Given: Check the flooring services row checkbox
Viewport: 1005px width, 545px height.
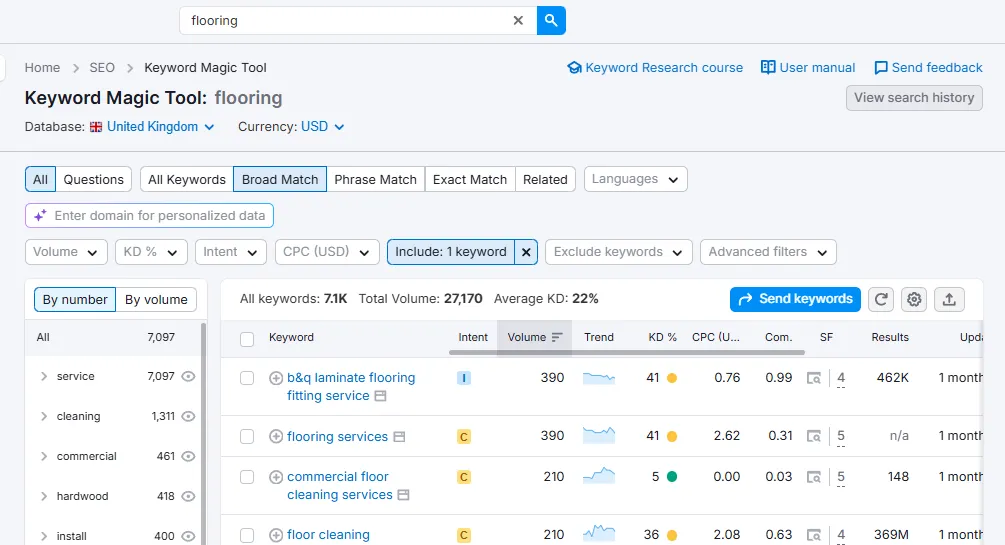Looking at the screenshot, I should point(247,437).
